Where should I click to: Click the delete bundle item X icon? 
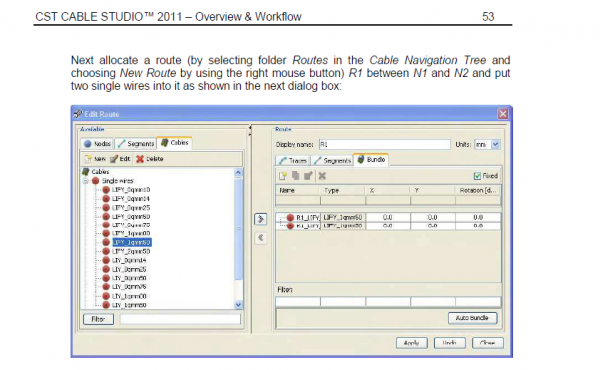pos(322,176)
